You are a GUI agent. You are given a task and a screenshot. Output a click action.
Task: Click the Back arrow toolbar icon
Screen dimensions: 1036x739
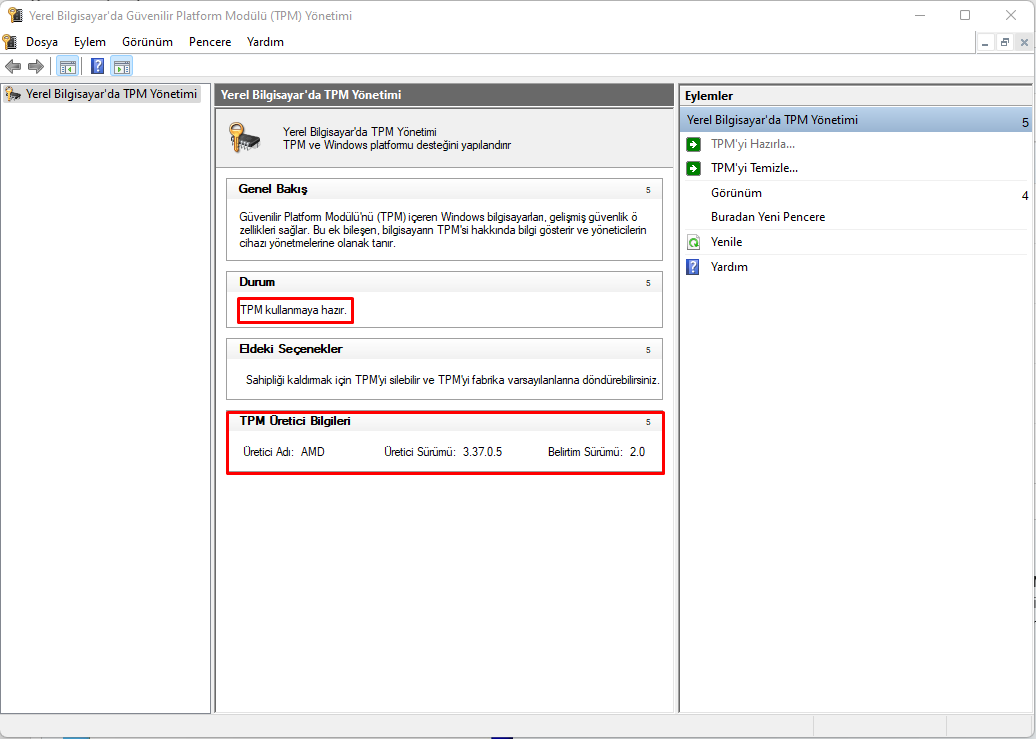tap(13, 66)
